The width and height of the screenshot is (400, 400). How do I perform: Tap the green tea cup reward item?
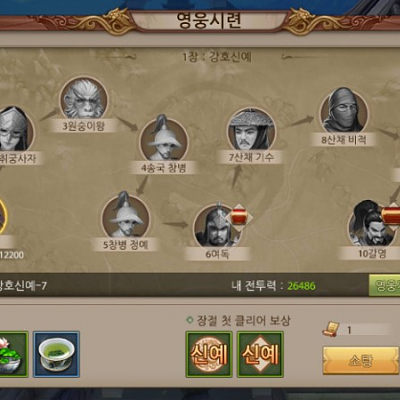(56, 354)
